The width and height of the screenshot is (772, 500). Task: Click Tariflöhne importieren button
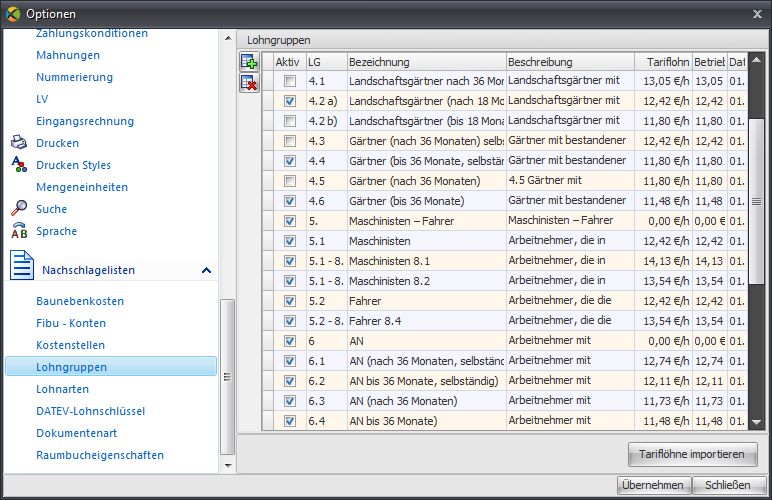click(692, 454)
